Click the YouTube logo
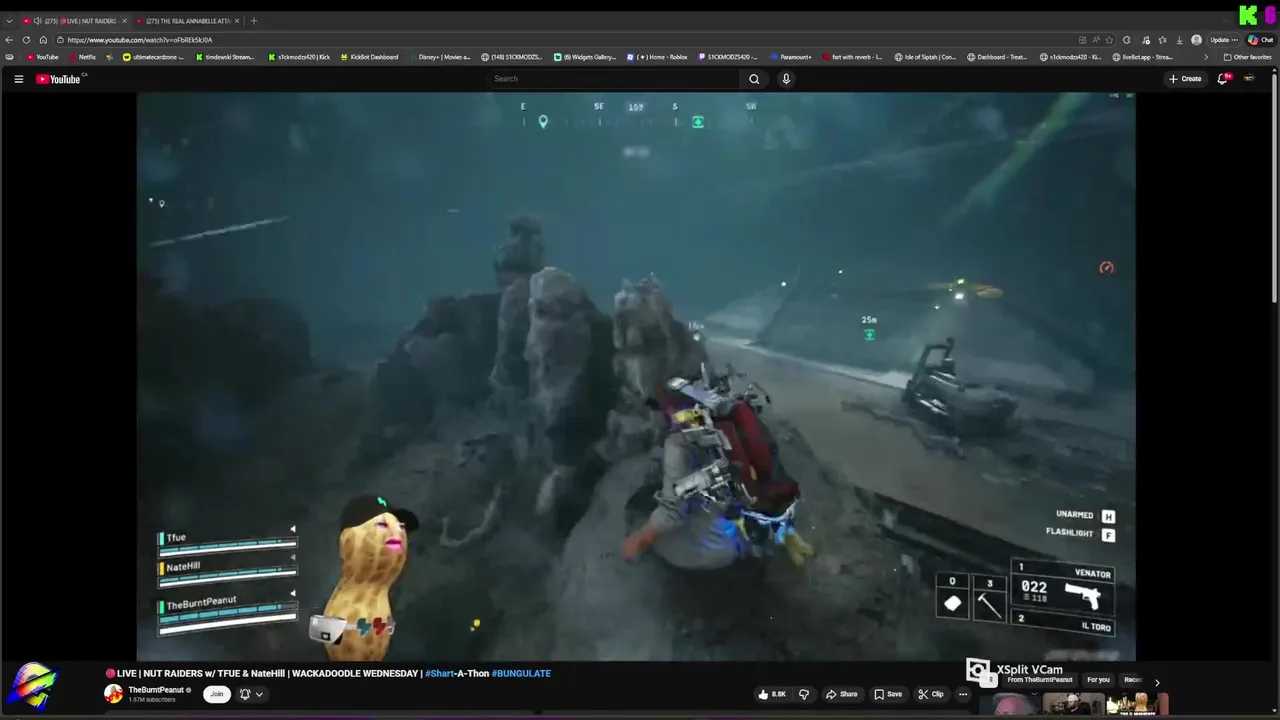1280x720 pixels. tap(58, 79)
